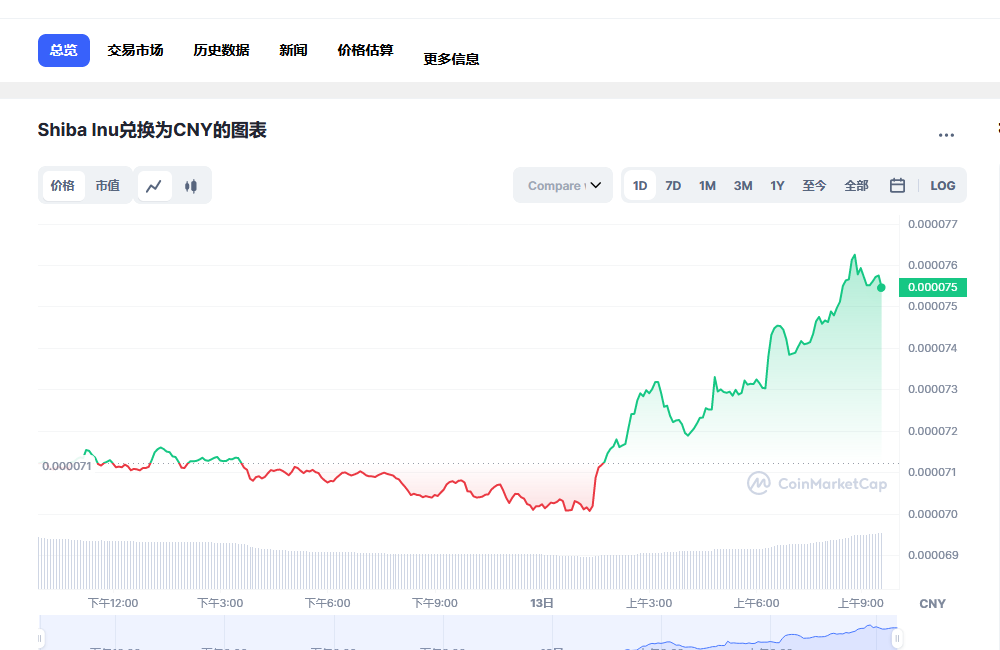Click the CNY currency label
The width and height of the screenshot is (1000, 650).
tap(931, 603)
